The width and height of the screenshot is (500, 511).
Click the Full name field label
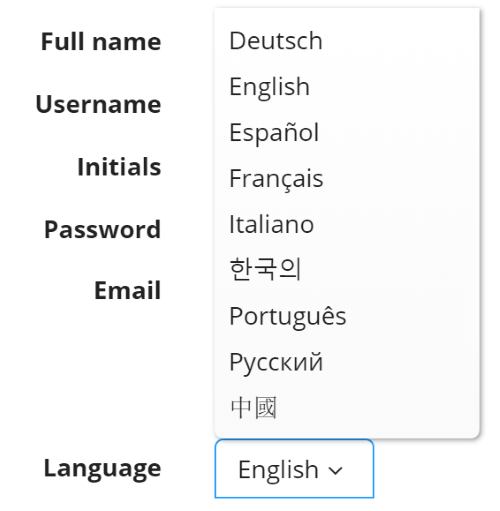(x=101, y=42)
